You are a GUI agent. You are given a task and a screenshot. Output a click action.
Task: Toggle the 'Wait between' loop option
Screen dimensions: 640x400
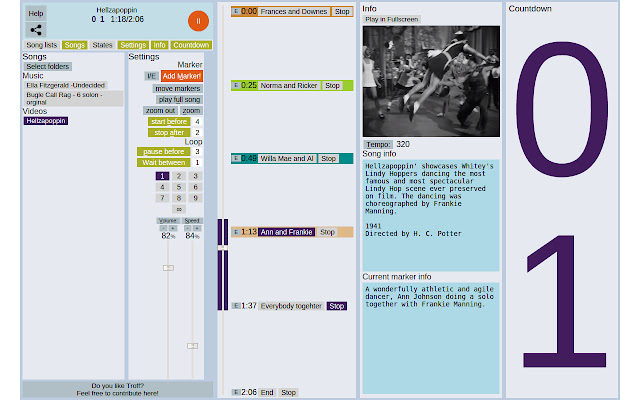pyautogui.click(x=164, y=162)
